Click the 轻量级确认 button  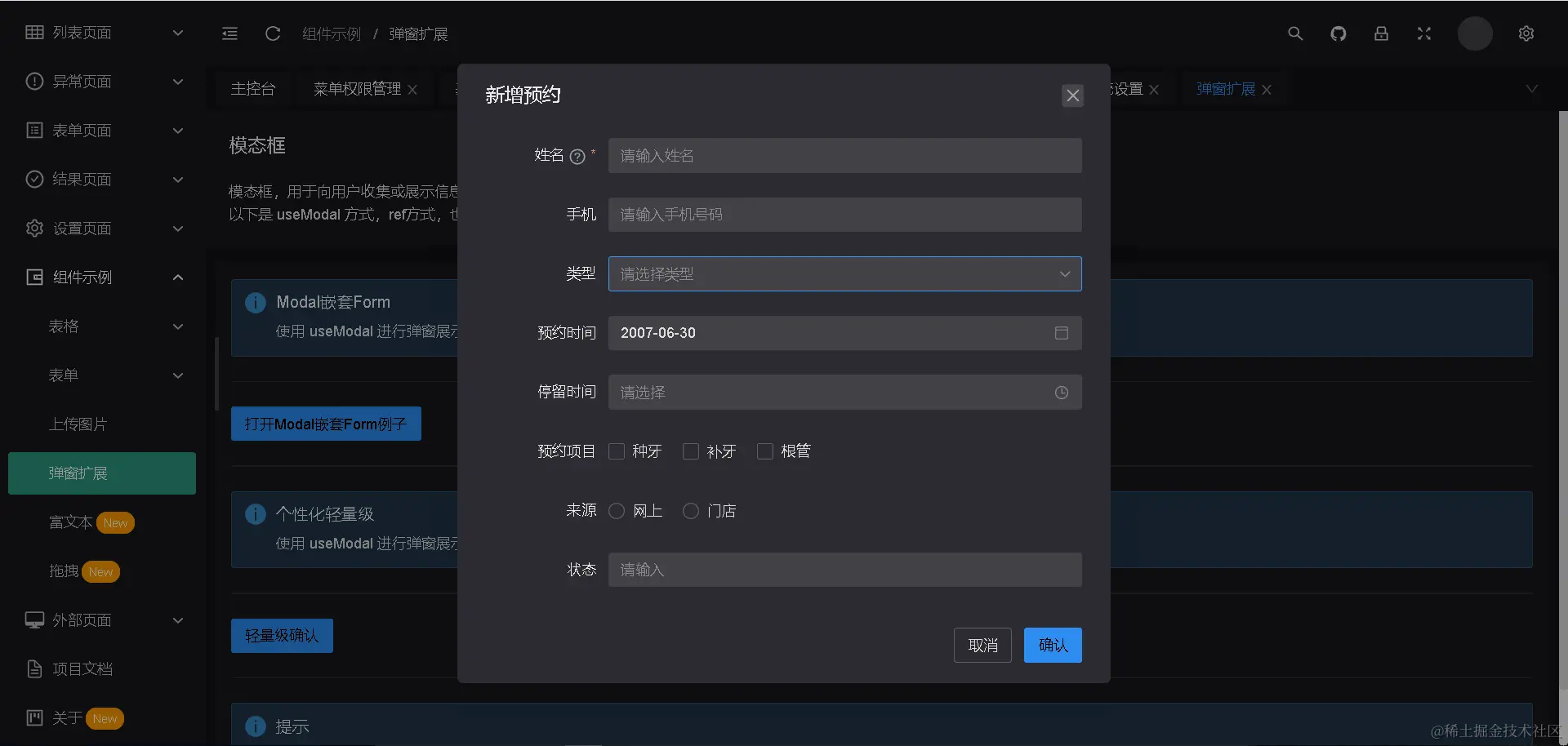pyautogui.click(x=282, y=636)
